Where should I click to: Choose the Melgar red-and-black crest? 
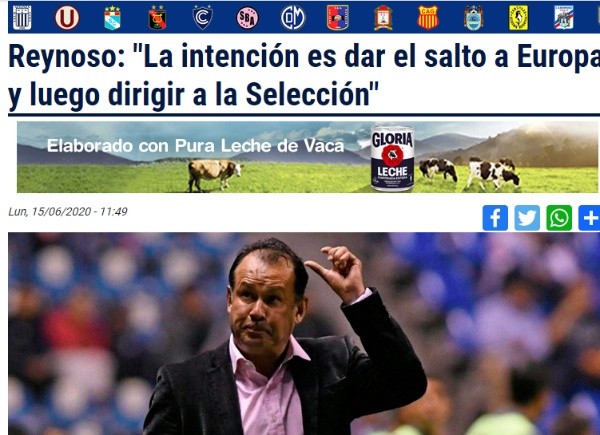coord(157,18)
